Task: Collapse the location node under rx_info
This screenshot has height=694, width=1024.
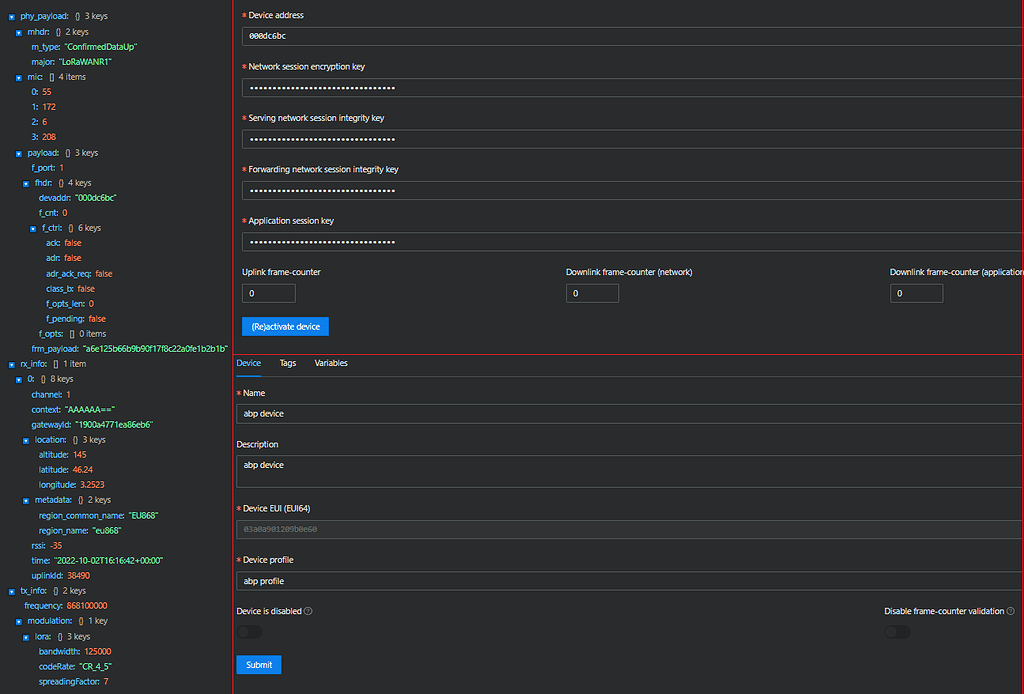Action: tap(26, 439)
